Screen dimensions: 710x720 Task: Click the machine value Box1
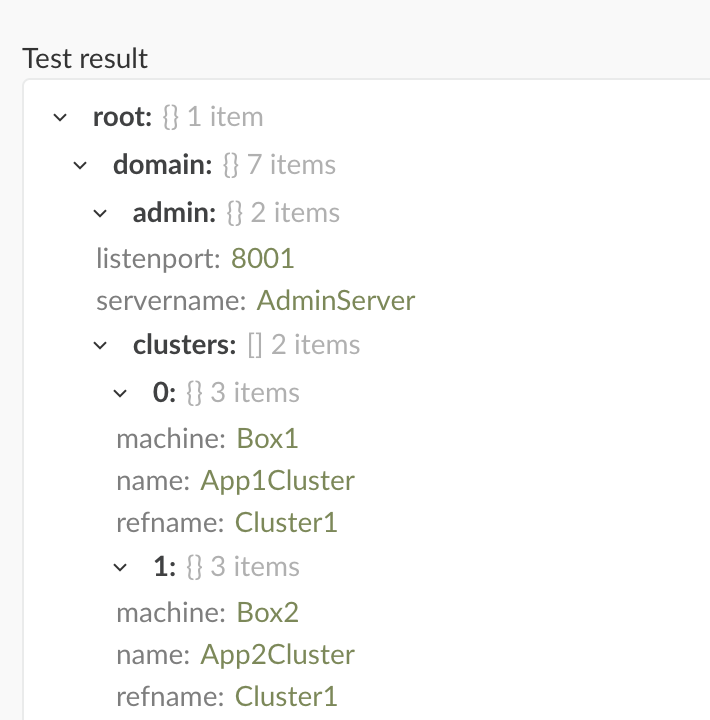[x=267, y=438]
